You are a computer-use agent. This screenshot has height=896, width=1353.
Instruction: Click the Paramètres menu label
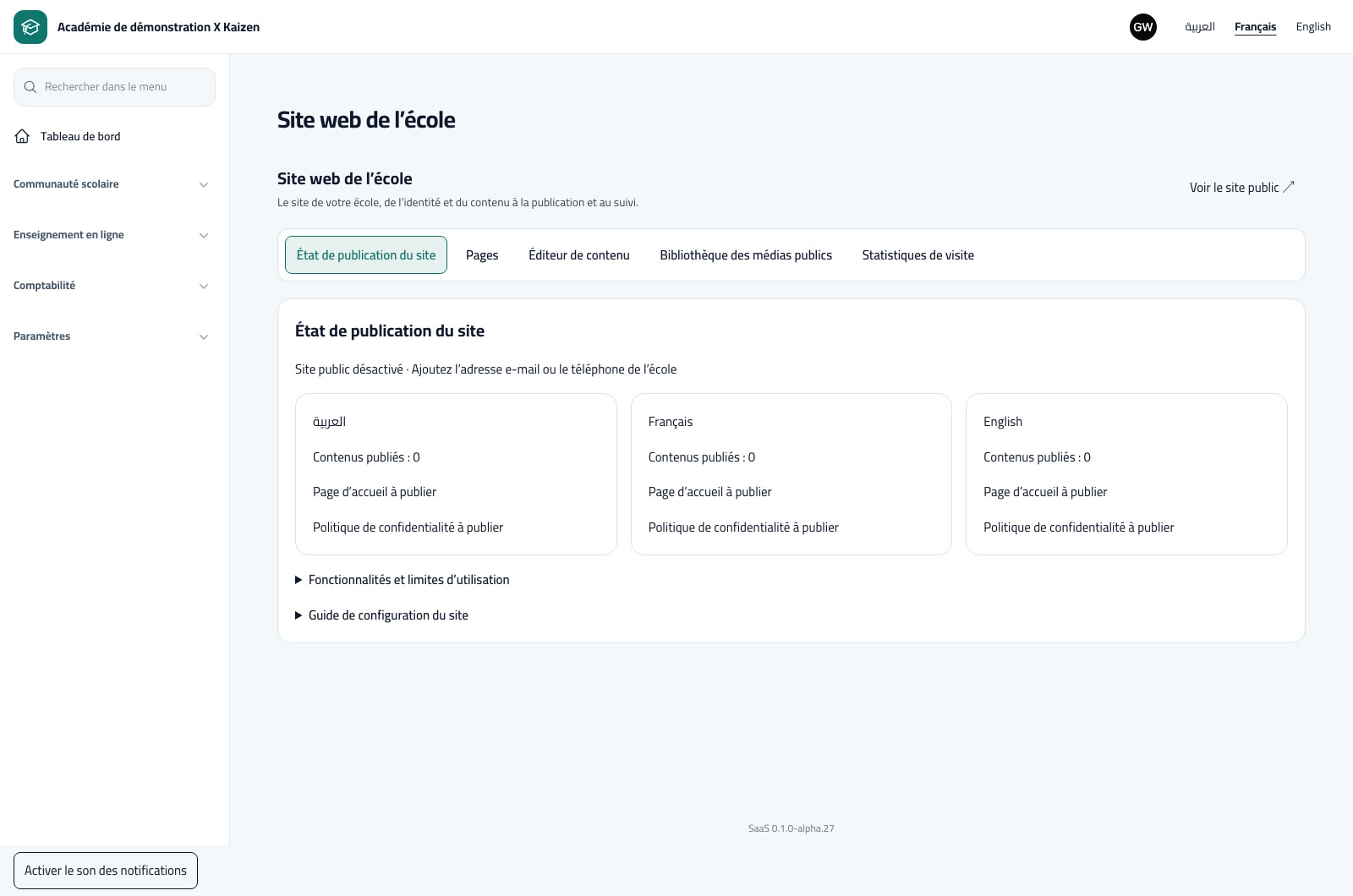[x=41, y=336]
